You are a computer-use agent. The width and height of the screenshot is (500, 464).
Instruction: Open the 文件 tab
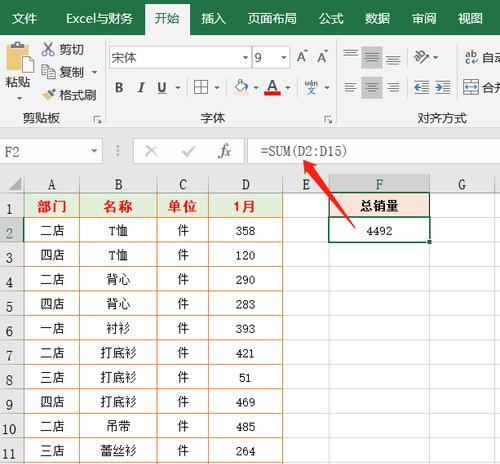click(24, 18)
